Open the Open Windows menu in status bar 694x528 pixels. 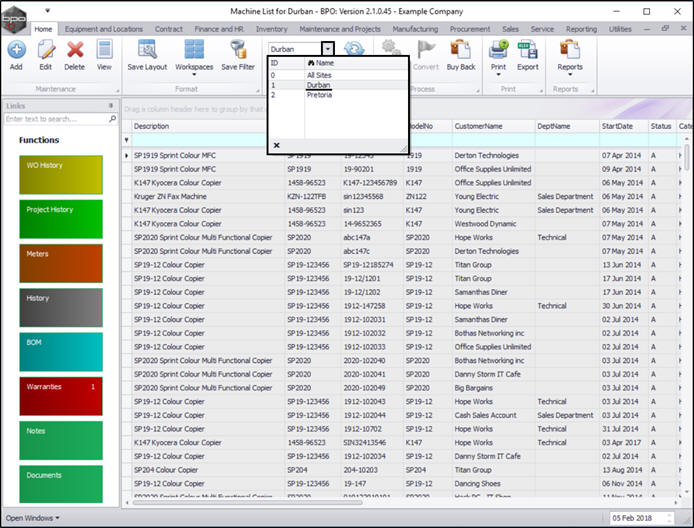tap(34, 518)
